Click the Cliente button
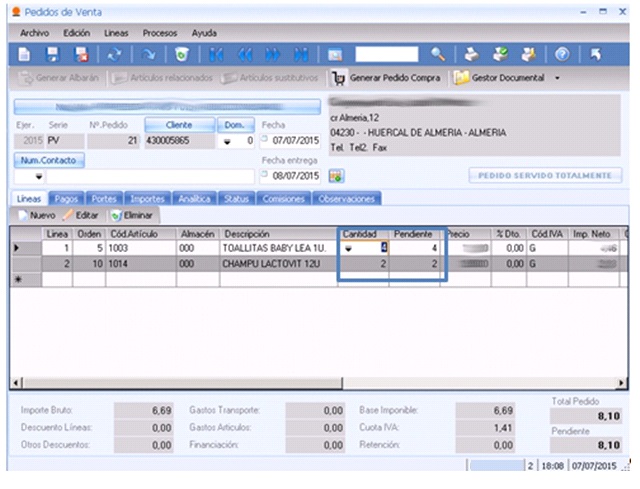 coord(180,125)
